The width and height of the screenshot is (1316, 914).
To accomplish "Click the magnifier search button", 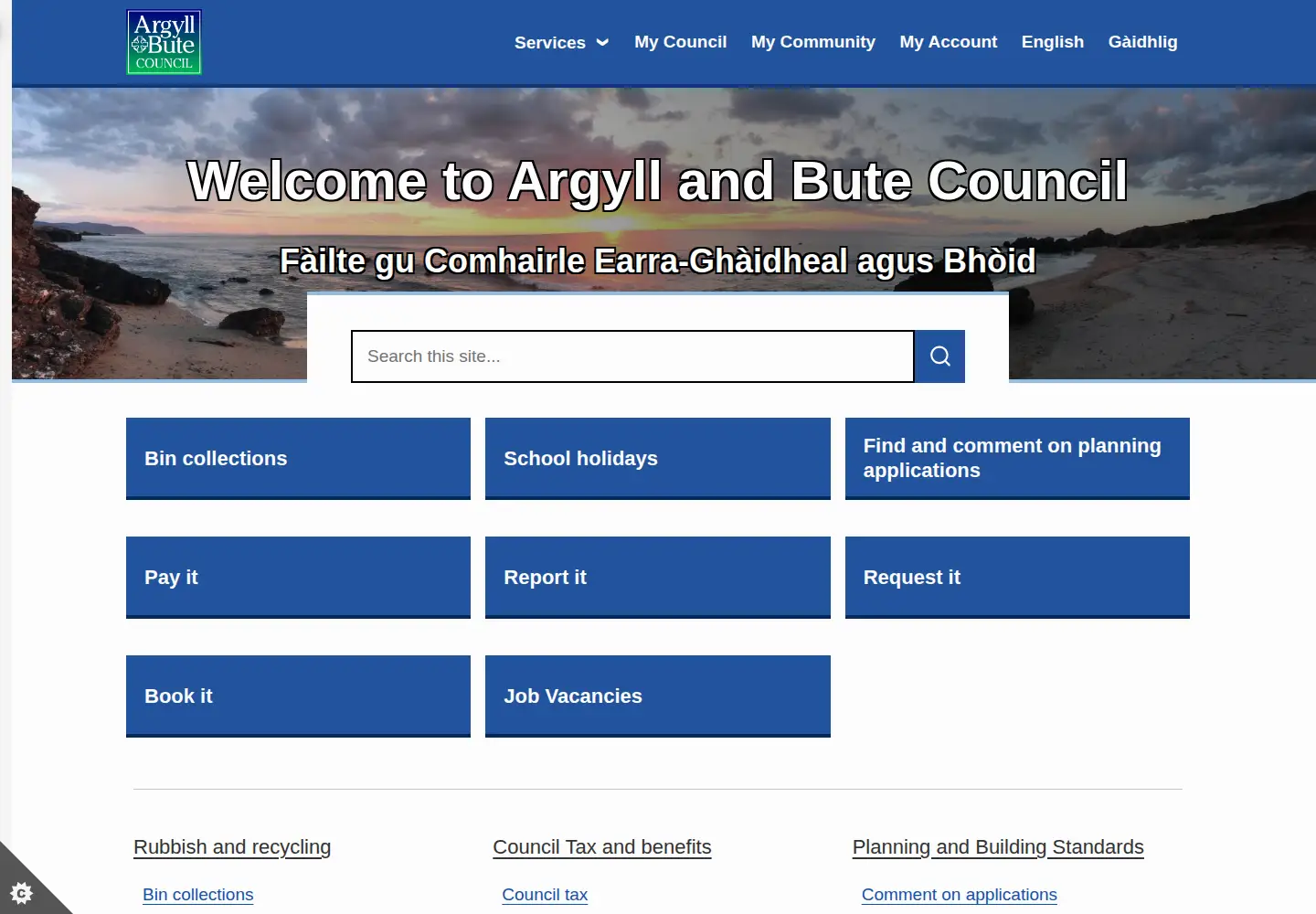I will 939,356.
